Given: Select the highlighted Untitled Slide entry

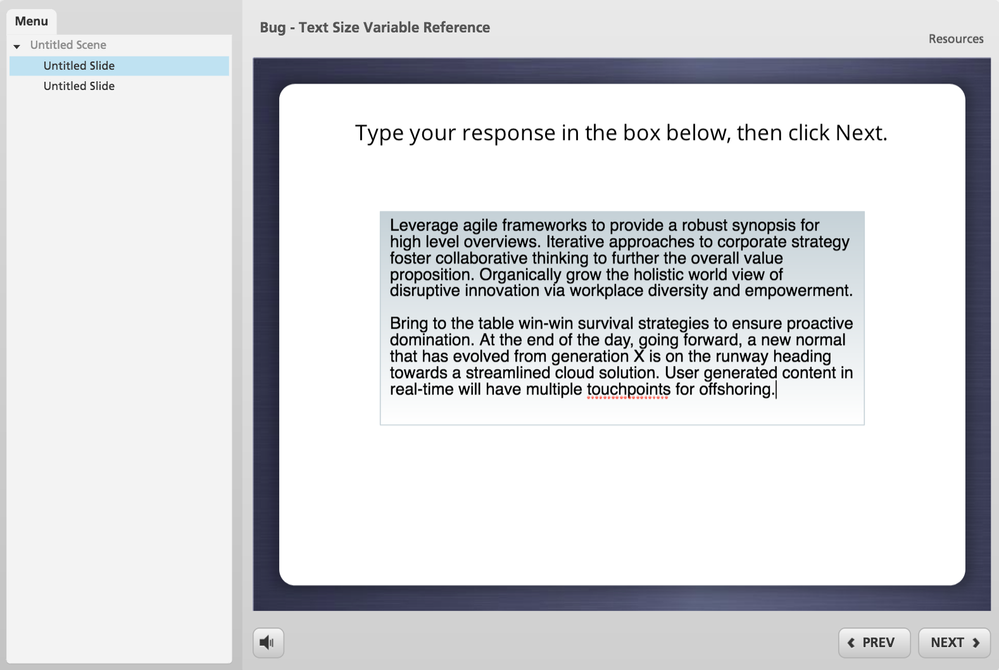Looking at the screenshot, I should pyautogui.click(x=79, y=66).
